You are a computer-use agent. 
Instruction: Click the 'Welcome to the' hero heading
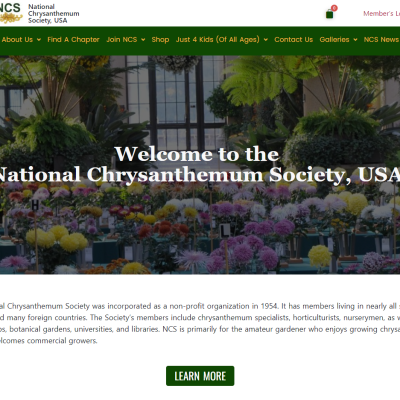click(x=197, y=154)
